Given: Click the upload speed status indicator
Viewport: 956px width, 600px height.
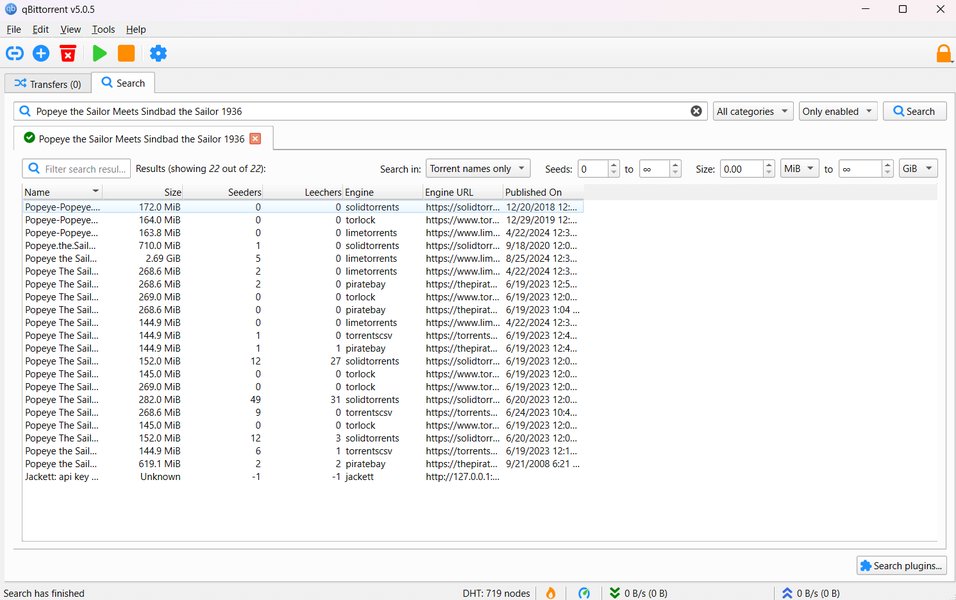Looking at the screenshot, I should click(x=810, y=593).
